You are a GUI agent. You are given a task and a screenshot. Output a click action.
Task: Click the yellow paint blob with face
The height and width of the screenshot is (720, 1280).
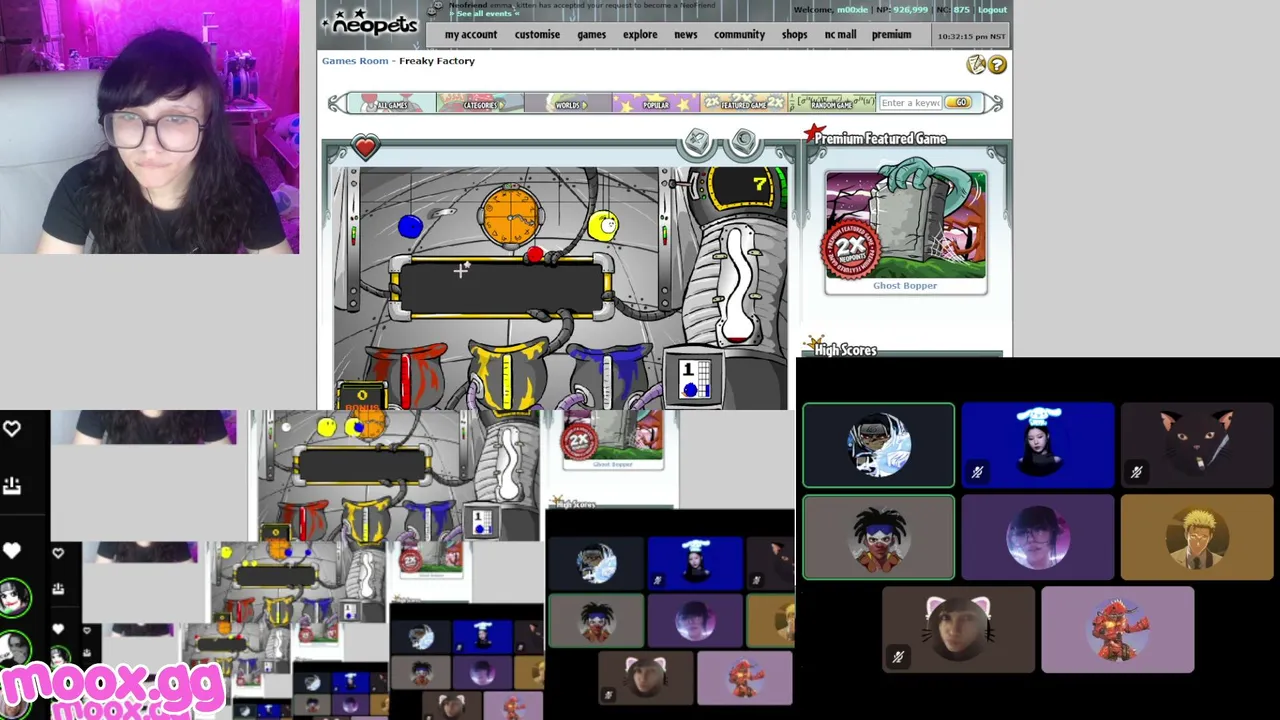(604, 226)
